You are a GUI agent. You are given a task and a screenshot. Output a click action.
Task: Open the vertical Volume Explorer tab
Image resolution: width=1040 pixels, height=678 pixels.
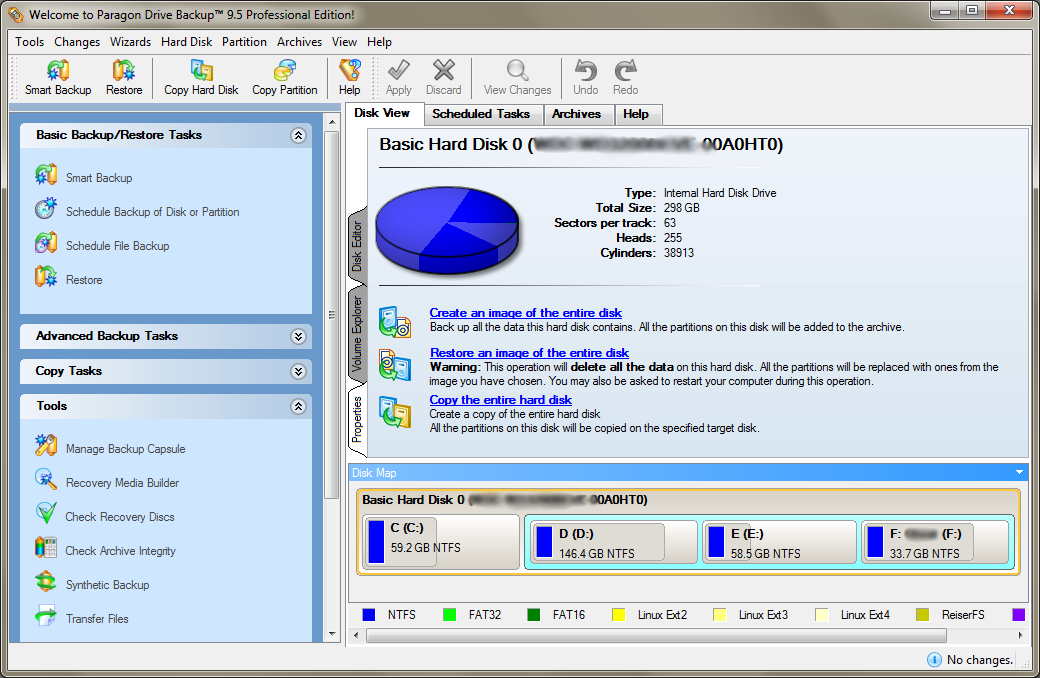[x=357, y=334]
